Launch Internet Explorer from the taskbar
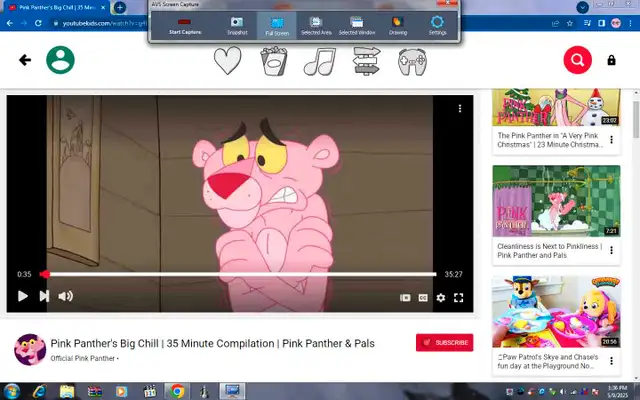This screenshot has width=640, height=400. point(39,391)
